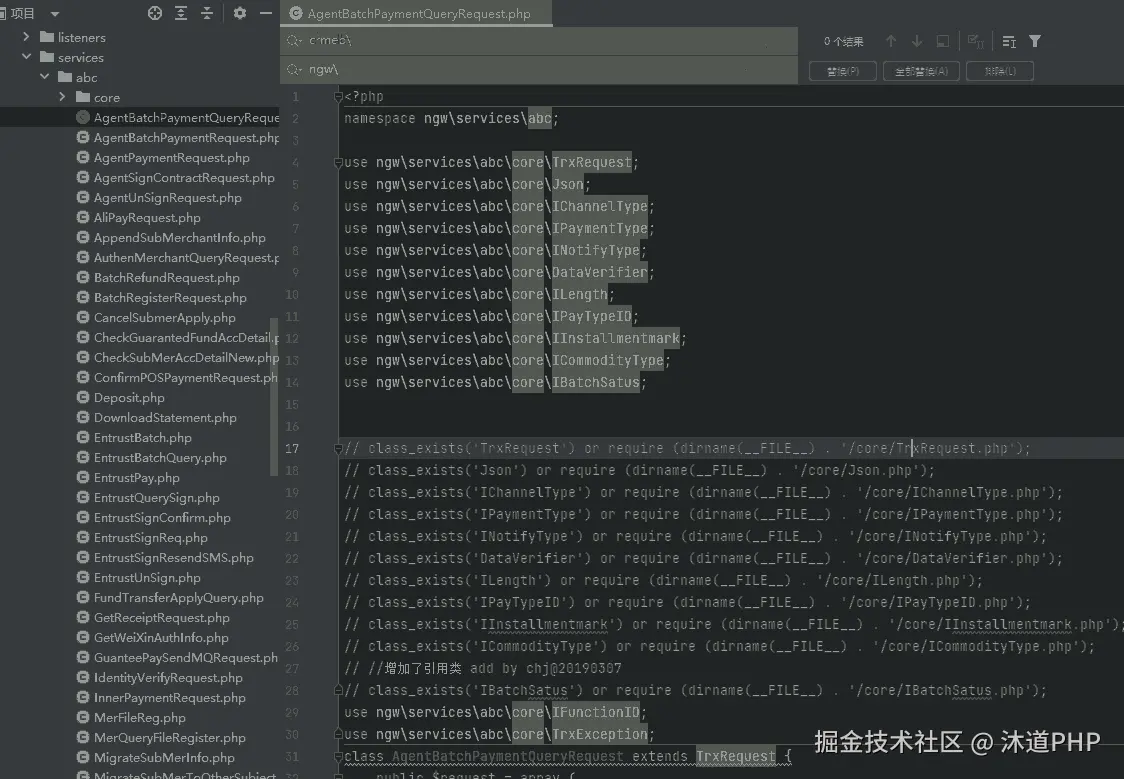Image resolution: width=1124 pixels, height=779 pixels.
Task: Open replace history magnifier in replace field
Action: 294,70
